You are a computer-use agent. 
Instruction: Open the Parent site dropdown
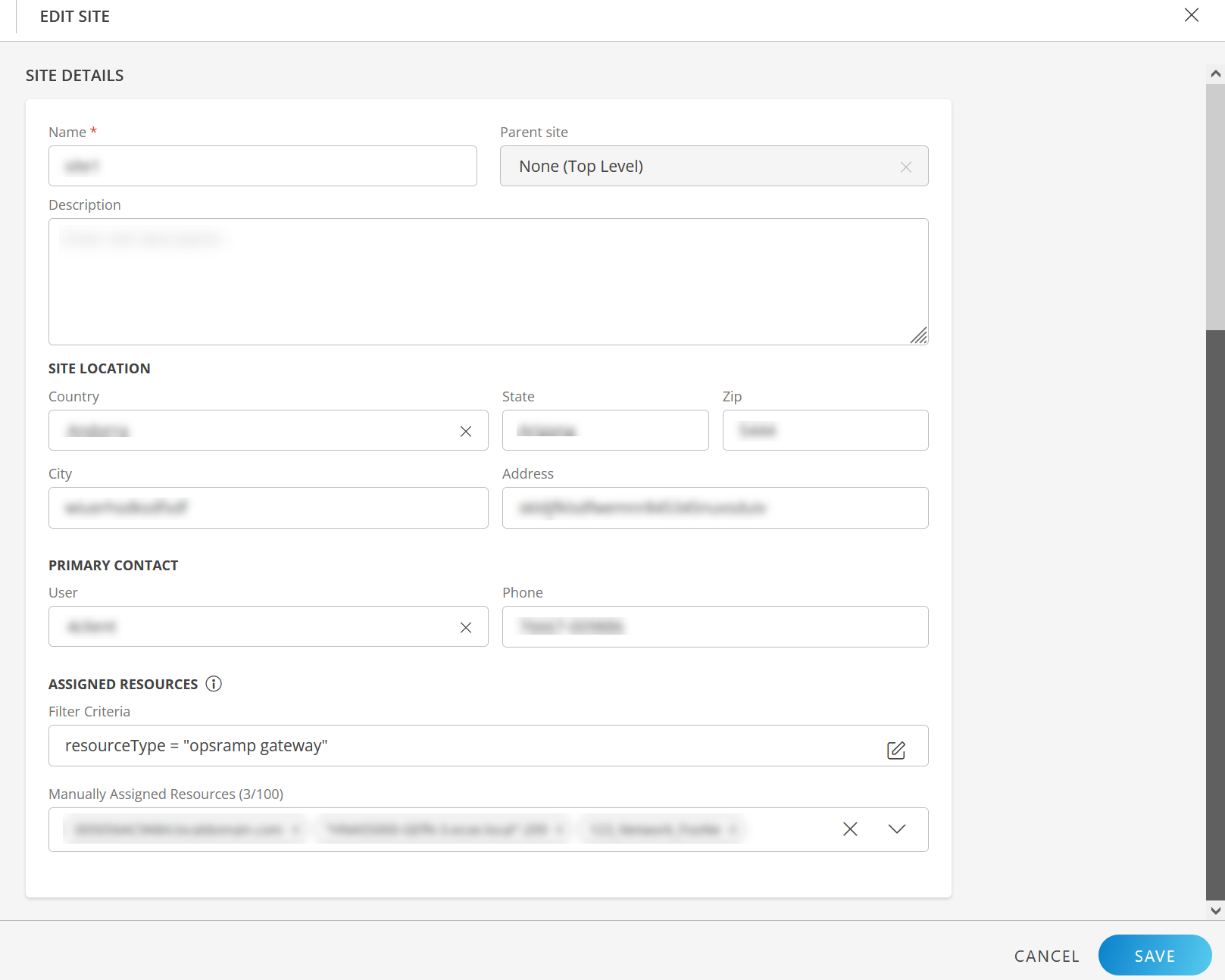click(714, 166)
